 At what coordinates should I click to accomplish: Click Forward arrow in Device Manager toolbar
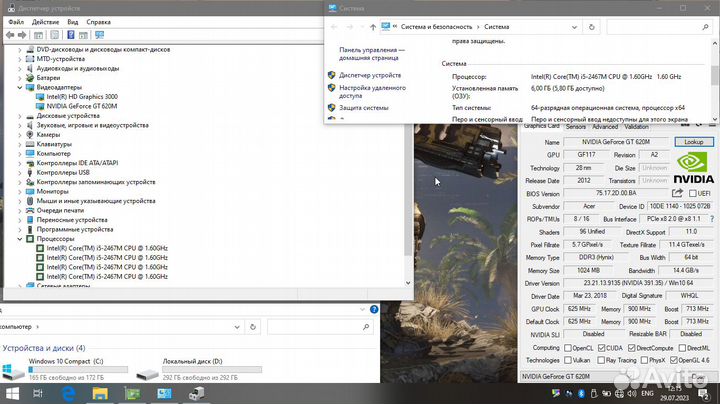click(22, 35)
